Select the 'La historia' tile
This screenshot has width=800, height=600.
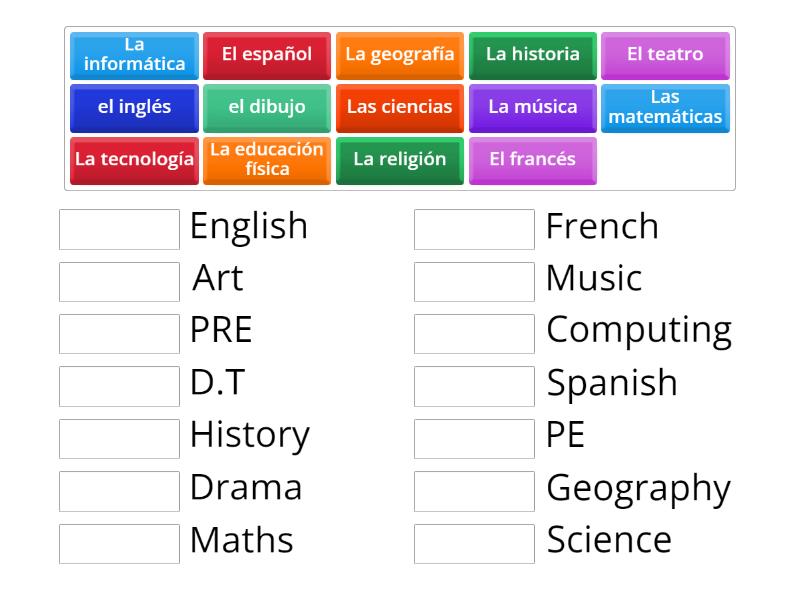(x=533, y=55)
